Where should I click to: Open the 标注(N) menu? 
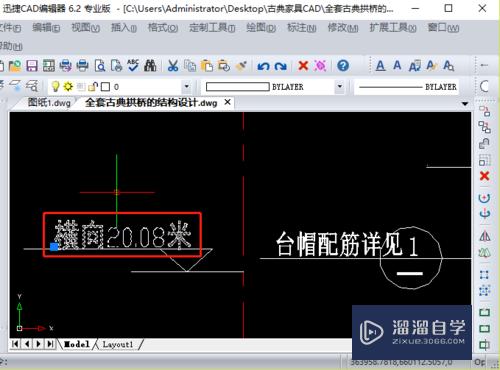point(302,28)
